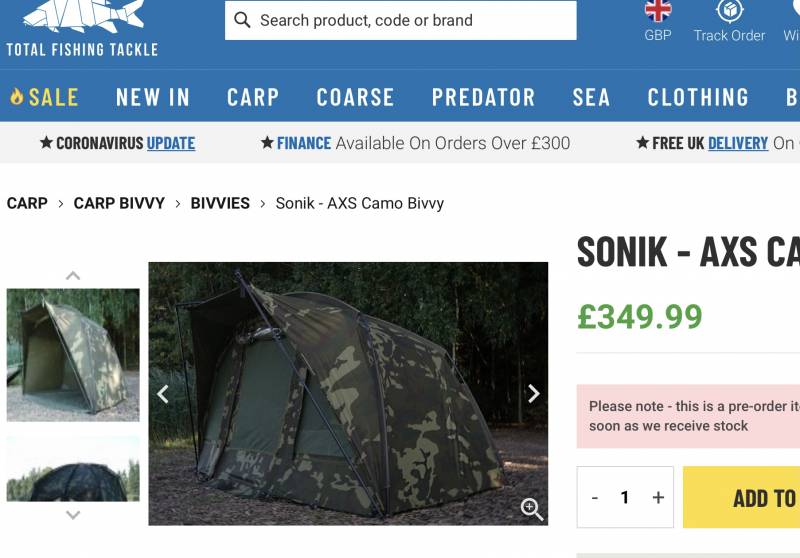Image resolution: width=800 pixels, height=558 pixels.
Task: Select the first bivvy thumbnail
Action: 73,354
